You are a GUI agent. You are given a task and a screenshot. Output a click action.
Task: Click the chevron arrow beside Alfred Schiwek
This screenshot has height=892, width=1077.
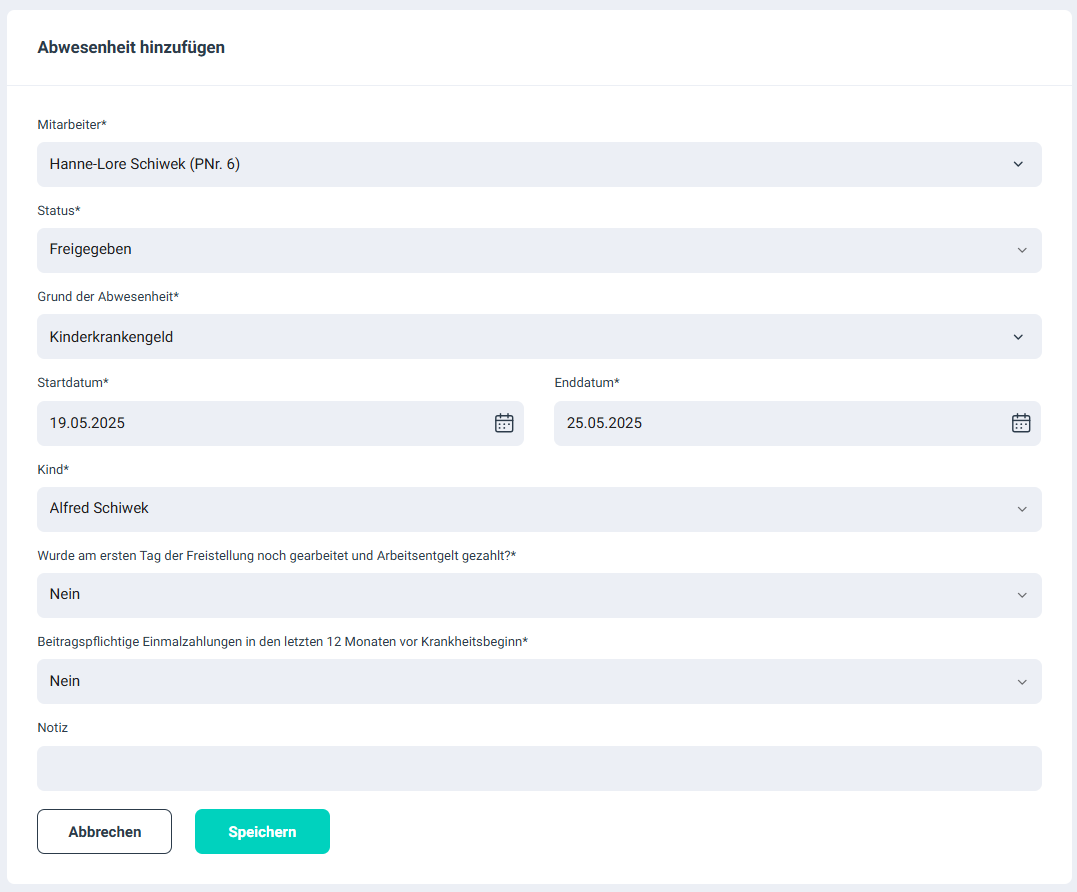(1021, 509)
